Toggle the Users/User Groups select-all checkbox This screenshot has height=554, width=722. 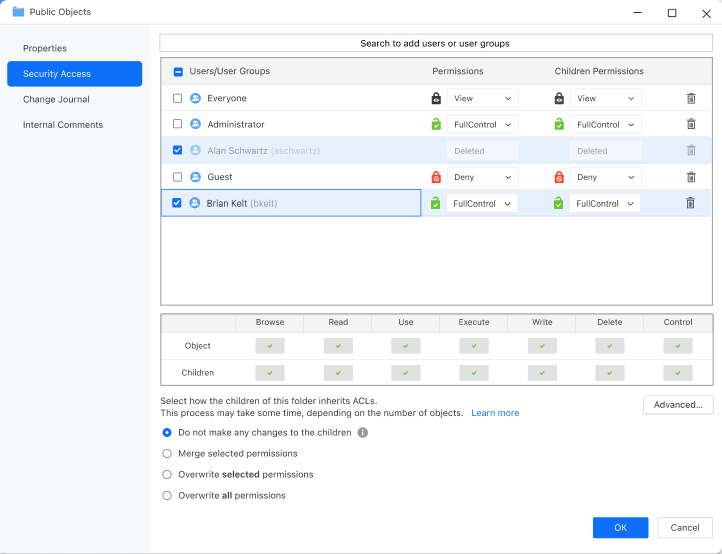178,72
